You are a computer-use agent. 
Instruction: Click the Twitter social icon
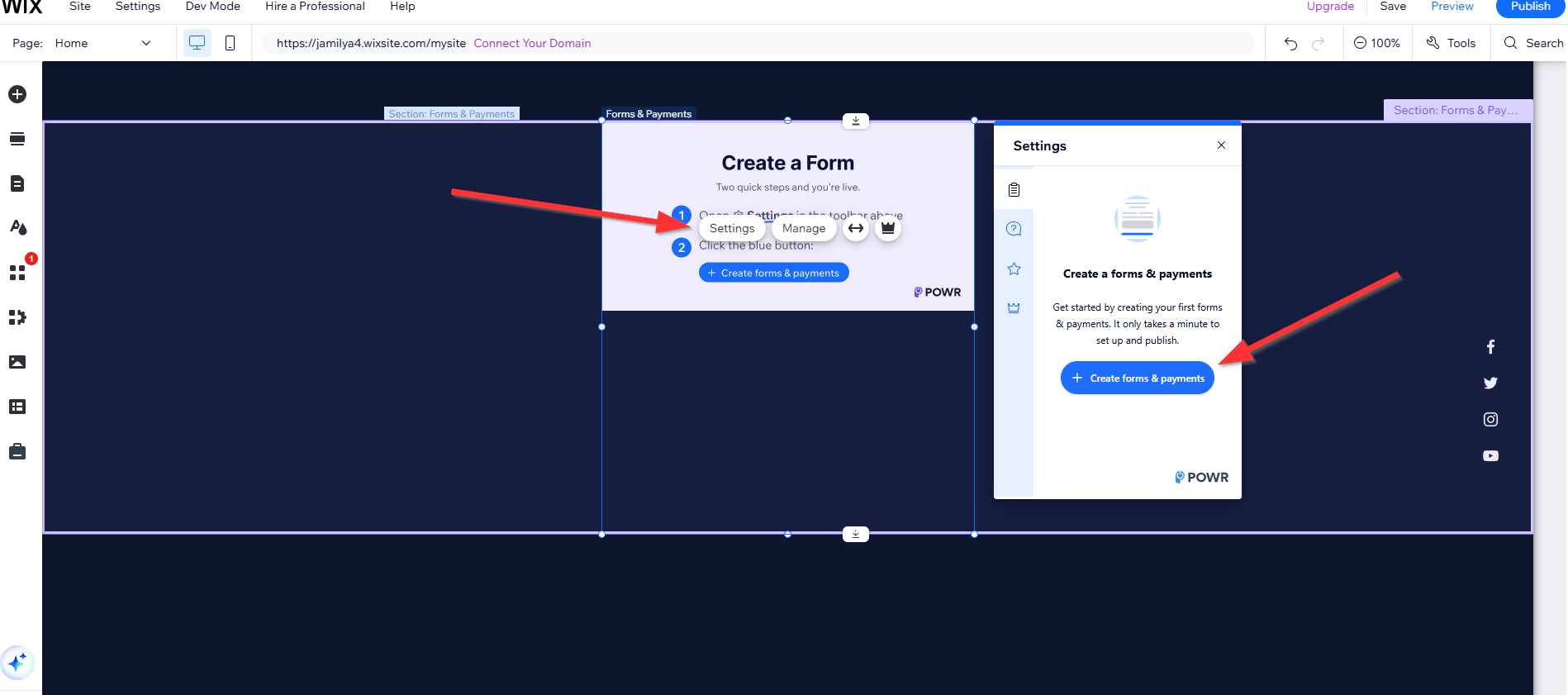(x=1490, y=383)
